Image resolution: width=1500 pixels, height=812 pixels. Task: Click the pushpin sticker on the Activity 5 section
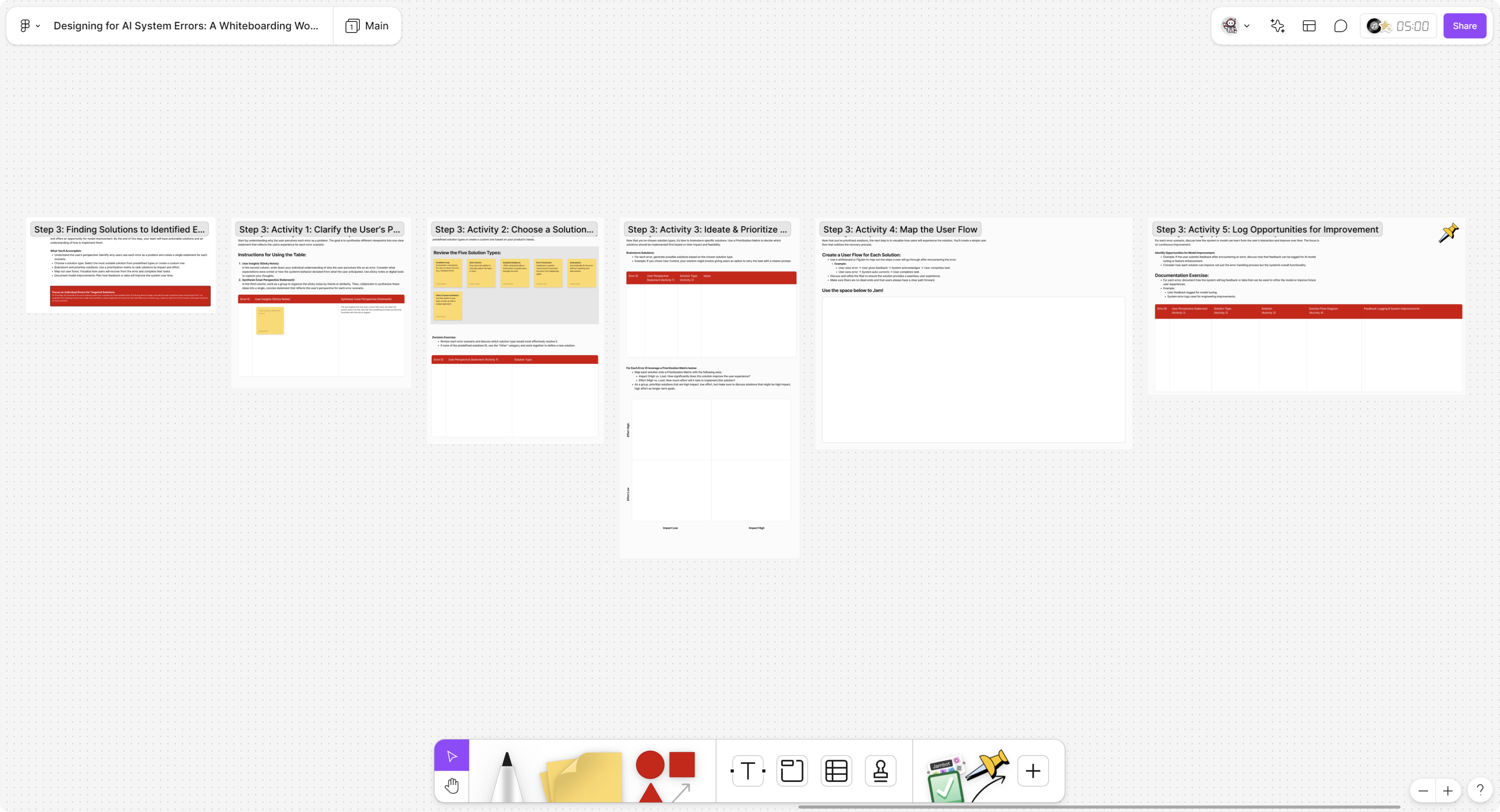pos(1449,232)
